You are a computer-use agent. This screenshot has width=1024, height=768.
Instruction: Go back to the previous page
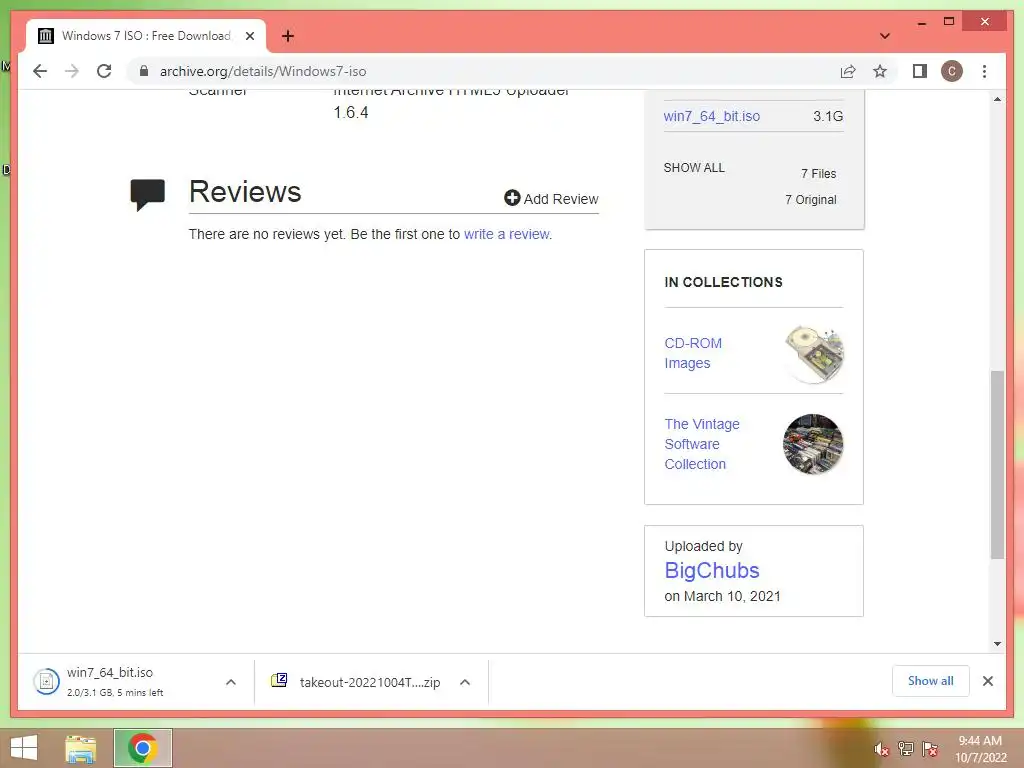click(x=40, y=71)
